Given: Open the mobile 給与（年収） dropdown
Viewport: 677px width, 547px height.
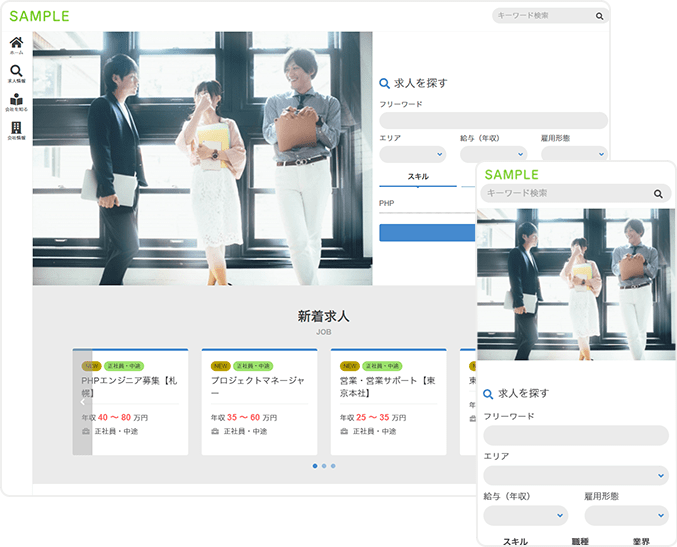Looking at the screenshot, I should (526, 515).
